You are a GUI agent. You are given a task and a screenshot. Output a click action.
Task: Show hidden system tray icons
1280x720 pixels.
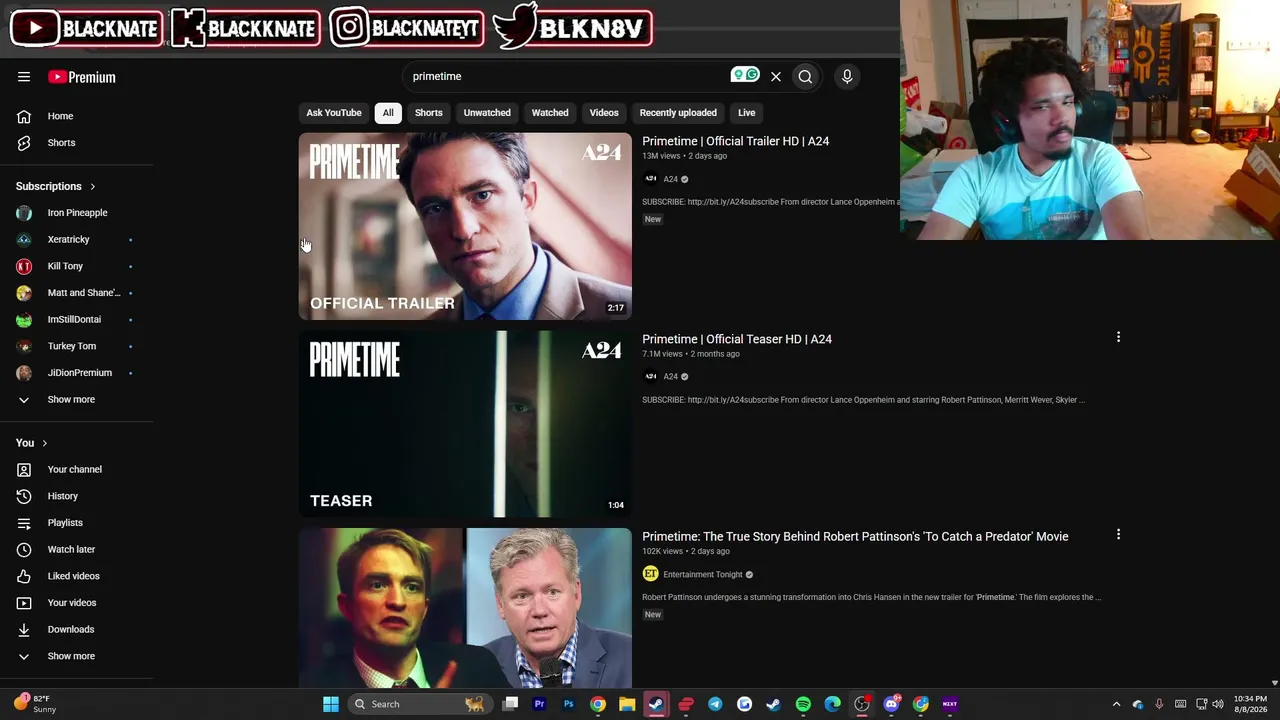[x=1116, y=704]
